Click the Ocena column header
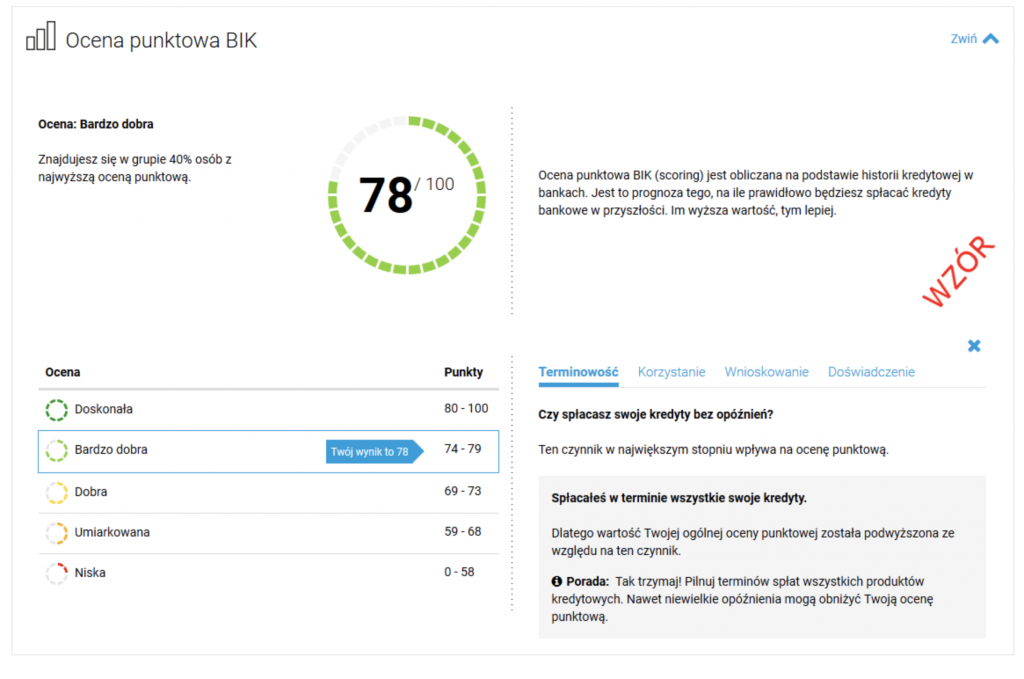Viewport: 1024px width, 679px height. click(x=63, y=372)
